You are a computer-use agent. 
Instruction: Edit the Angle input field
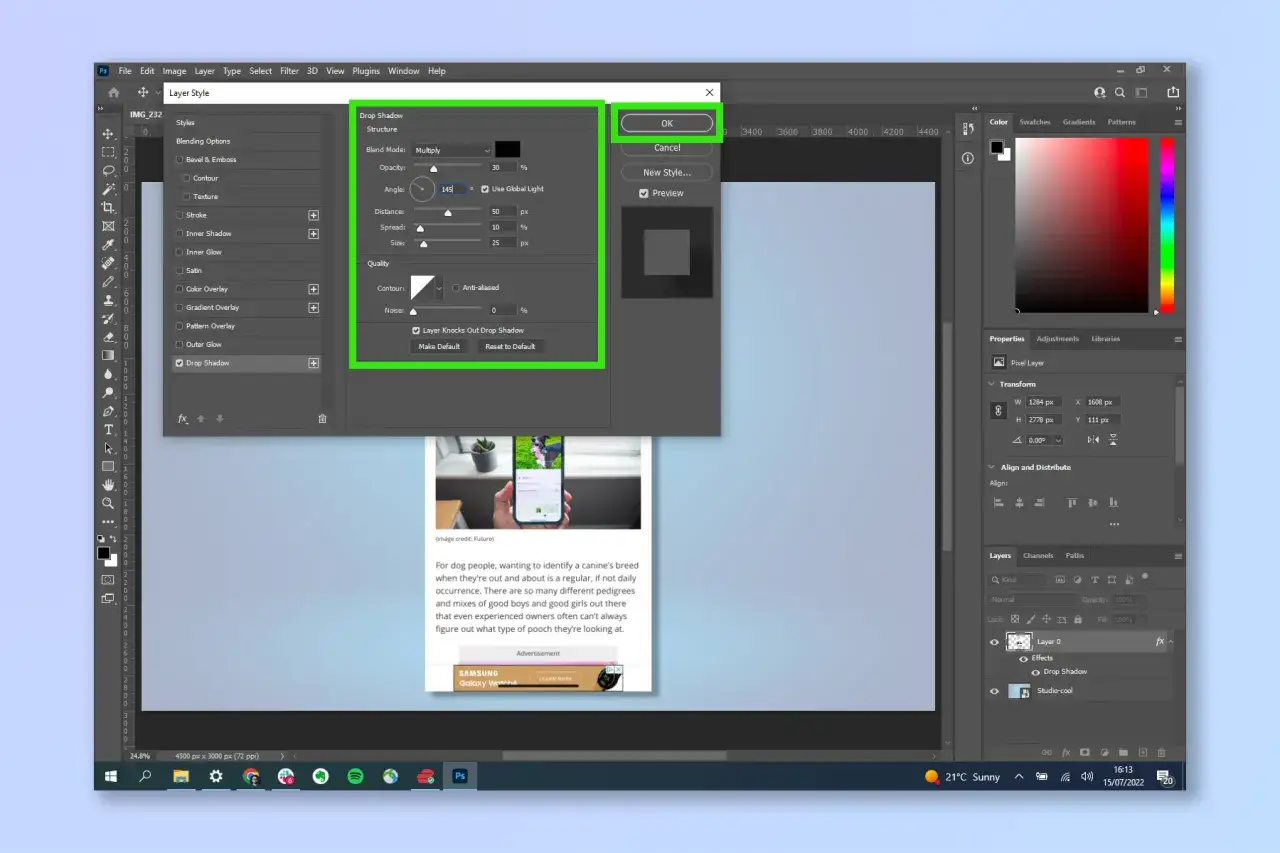tap(451, 189)
